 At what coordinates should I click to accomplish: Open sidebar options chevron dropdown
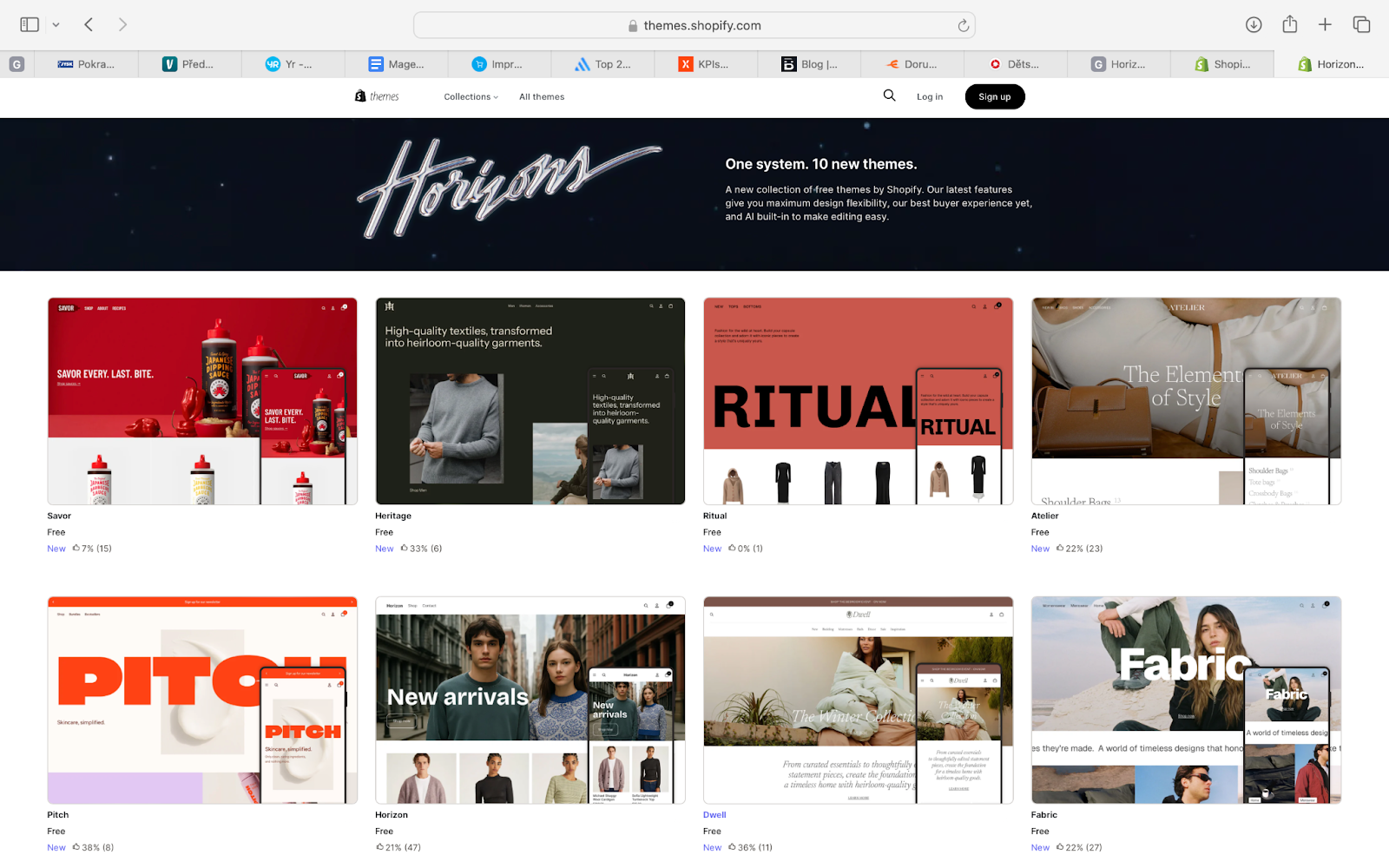pyautogui.click(x=56, y=25)
